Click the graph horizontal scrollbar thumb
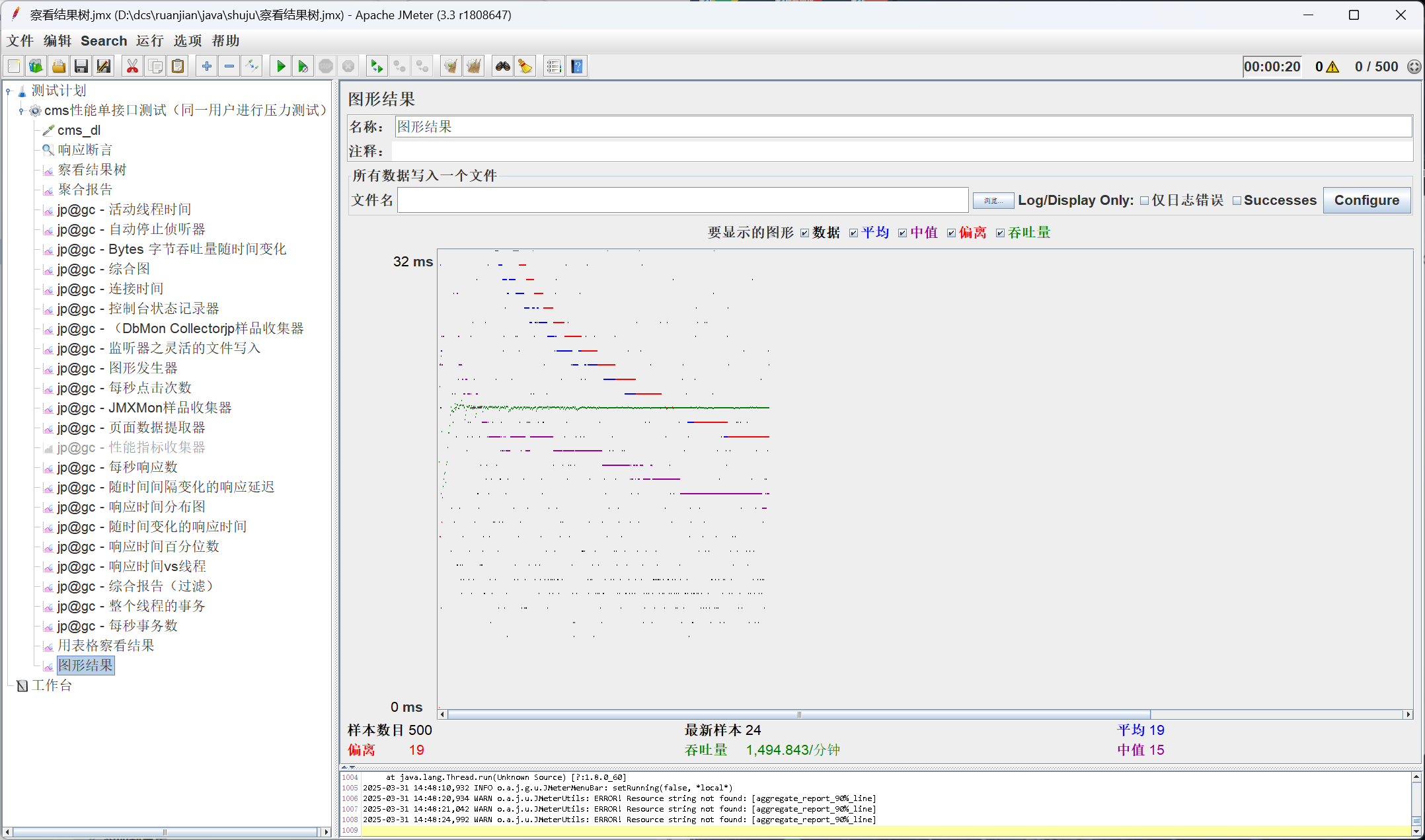Image resolution: width=1425 pixels, height=840 pixels. (798, 714)
